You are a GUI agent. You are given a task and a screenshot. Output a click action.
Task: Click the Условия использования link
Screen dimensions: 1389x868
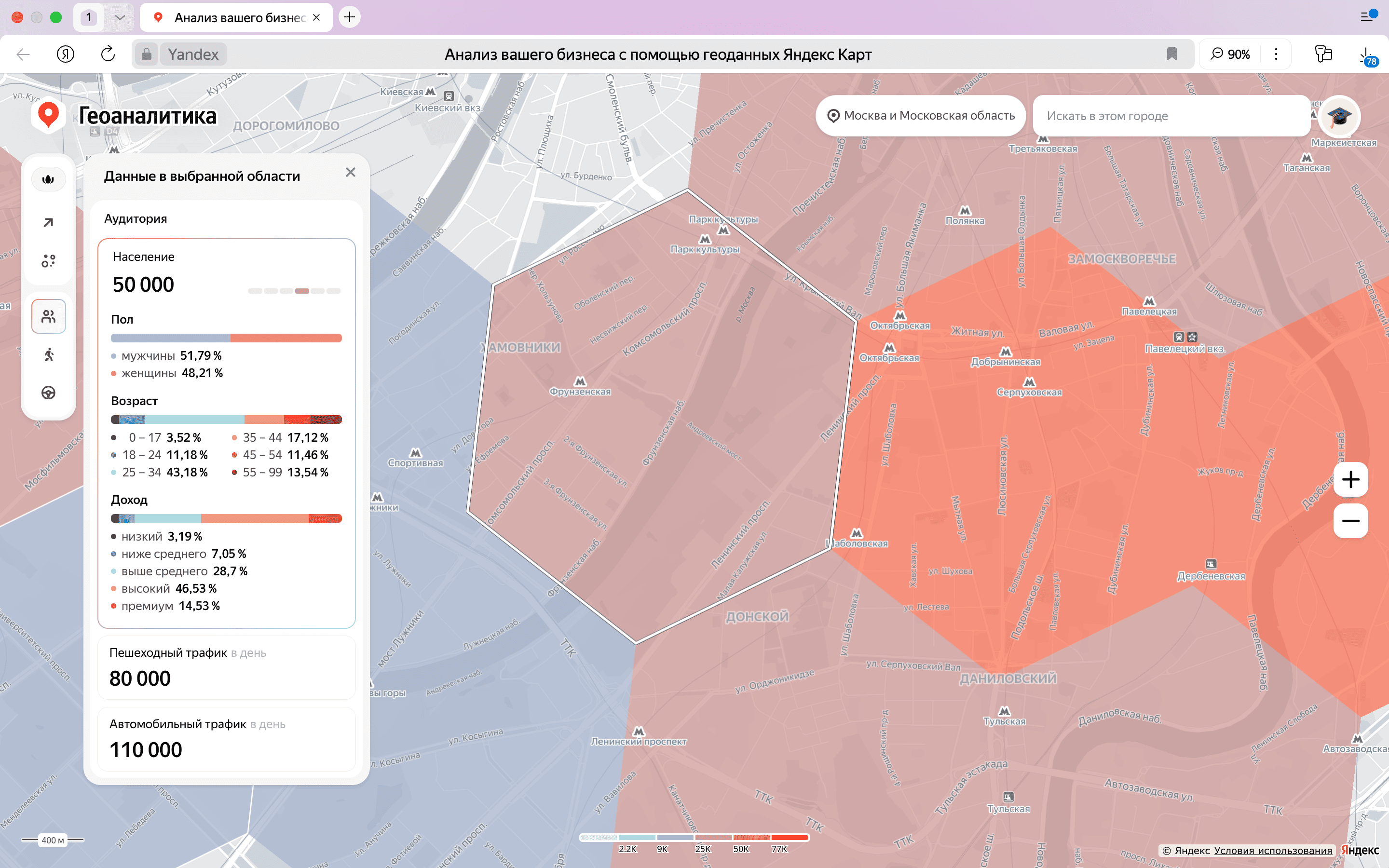click(x=1272, y=851)
